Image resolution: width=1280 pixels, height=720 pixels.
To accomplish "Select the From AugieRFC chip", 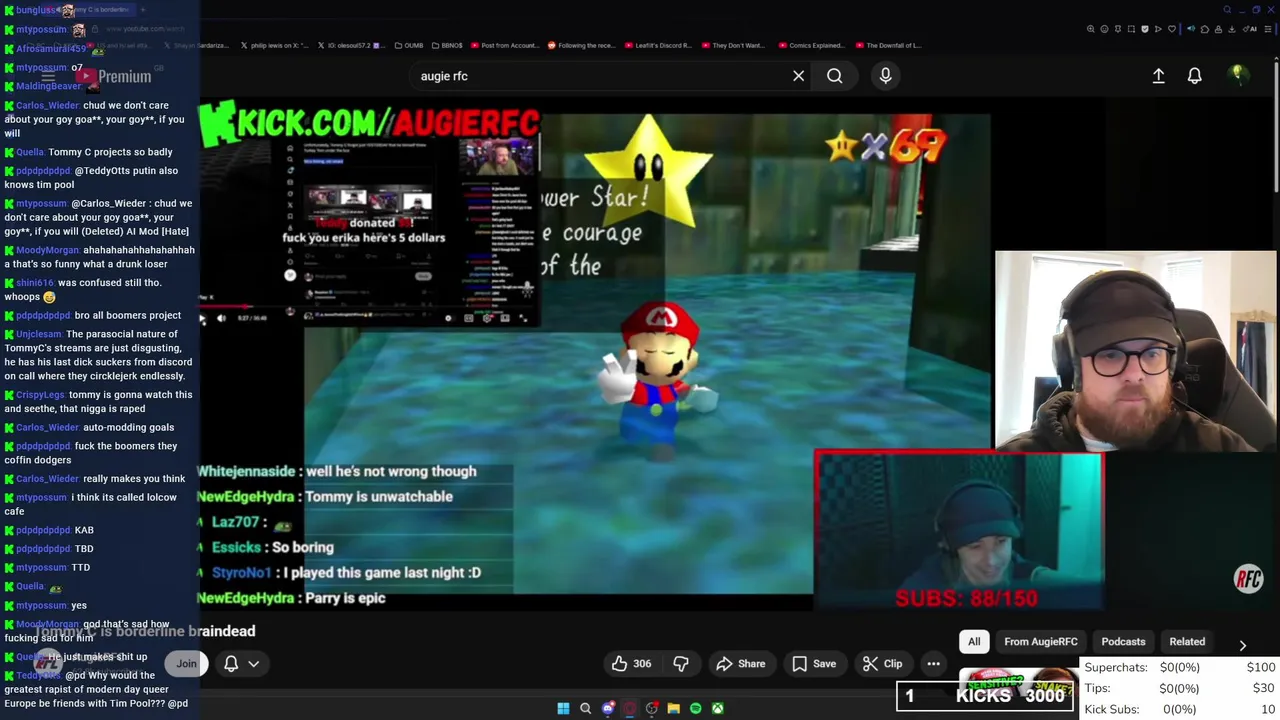I will point(1041,641).
